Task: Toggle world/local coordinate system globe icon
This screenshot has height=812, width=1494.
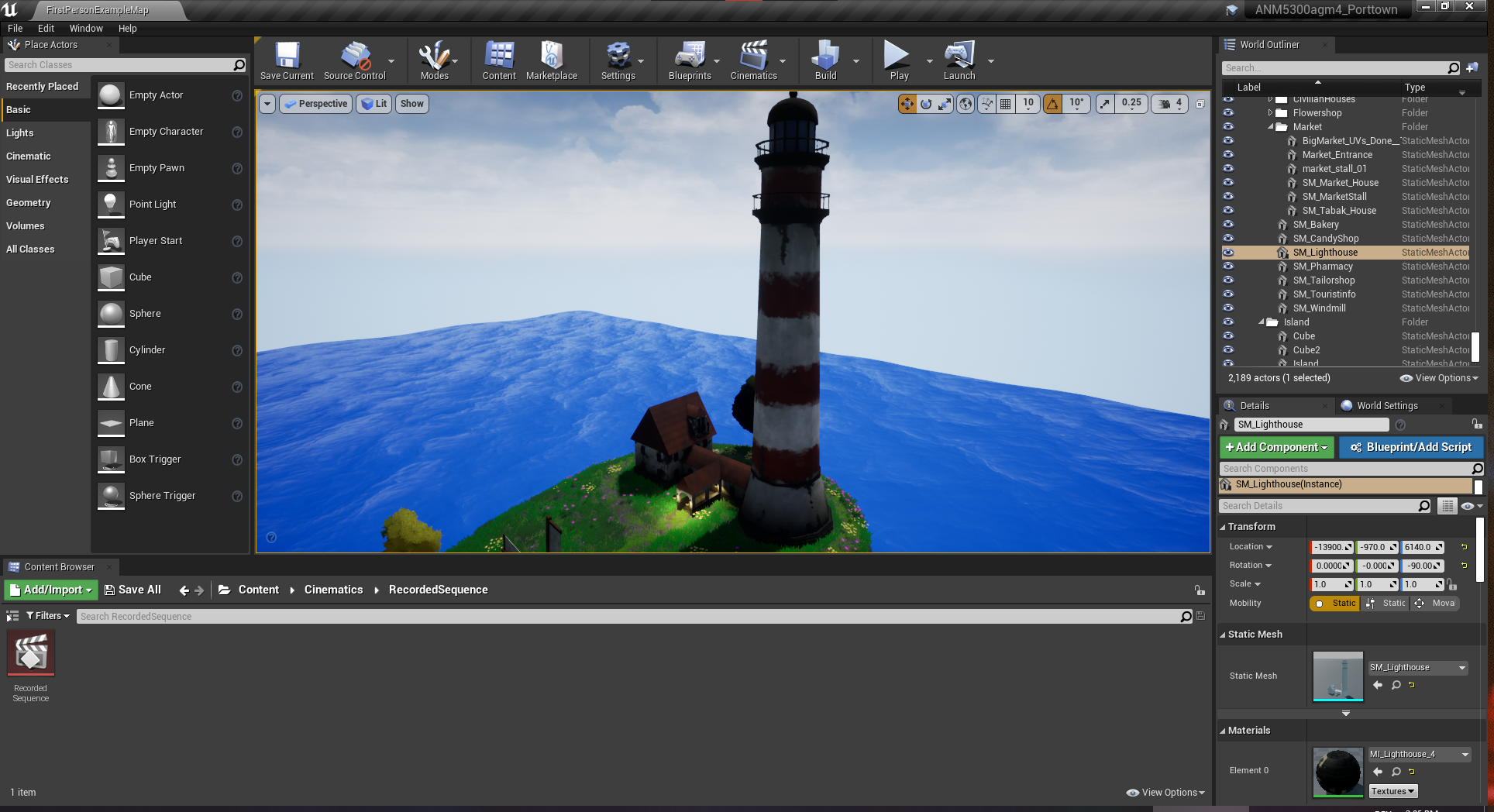Action: (x=966, y=104)
